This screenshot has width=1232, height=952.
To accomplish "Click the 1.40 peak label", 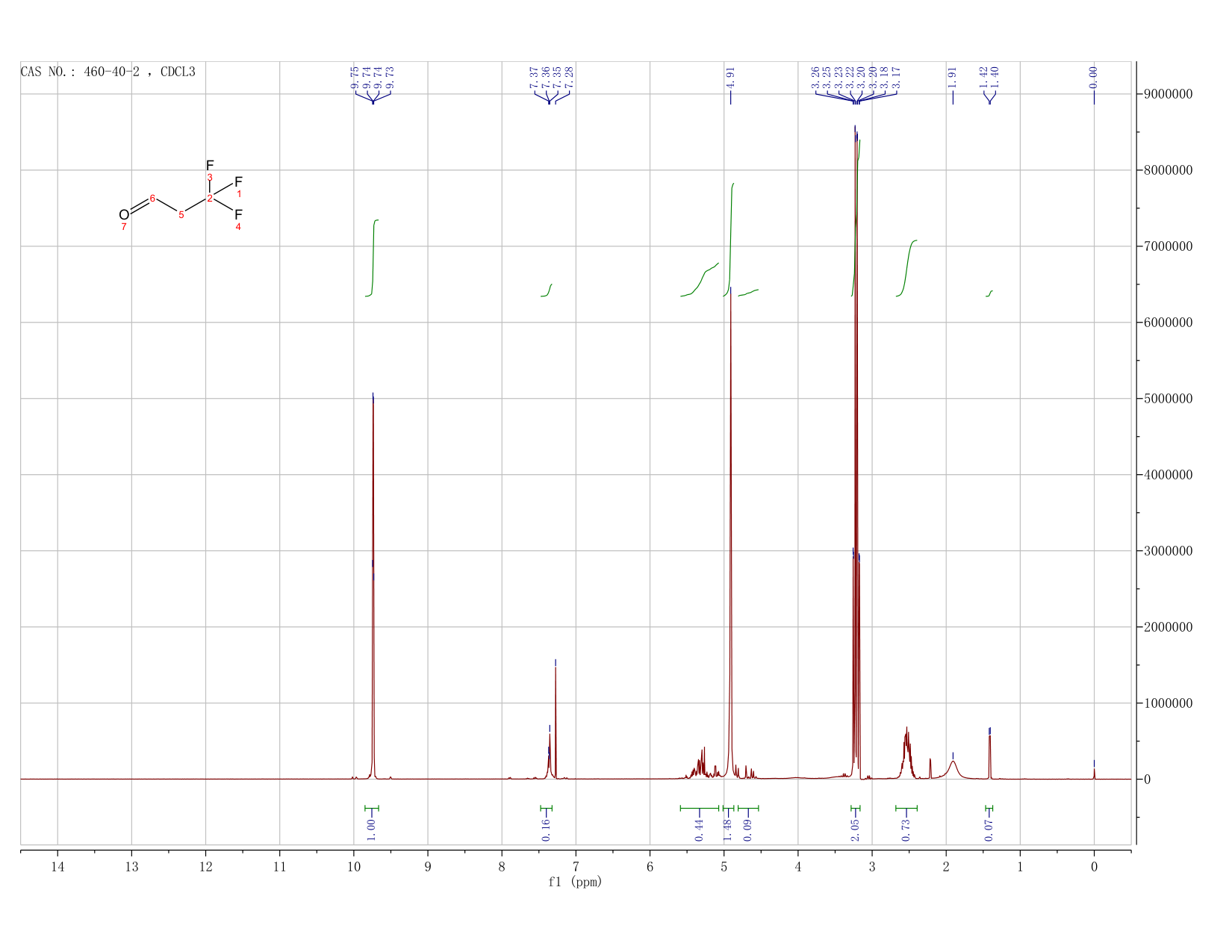I will pyautogui.click(x=995, y=78).
